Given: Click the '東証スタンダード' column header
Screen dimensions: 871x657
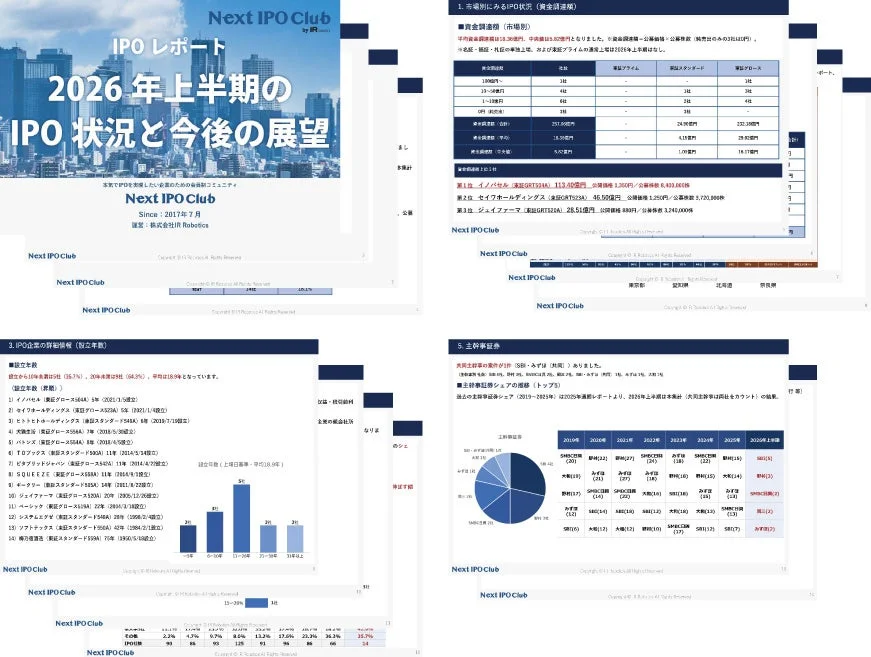Looking at the screenshot, I should (687, 68).
